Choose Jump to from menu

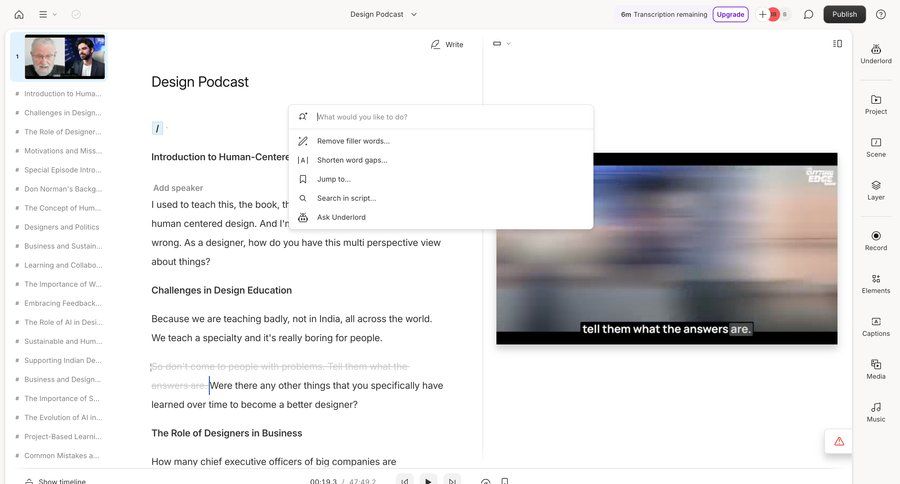click(441, 179)
